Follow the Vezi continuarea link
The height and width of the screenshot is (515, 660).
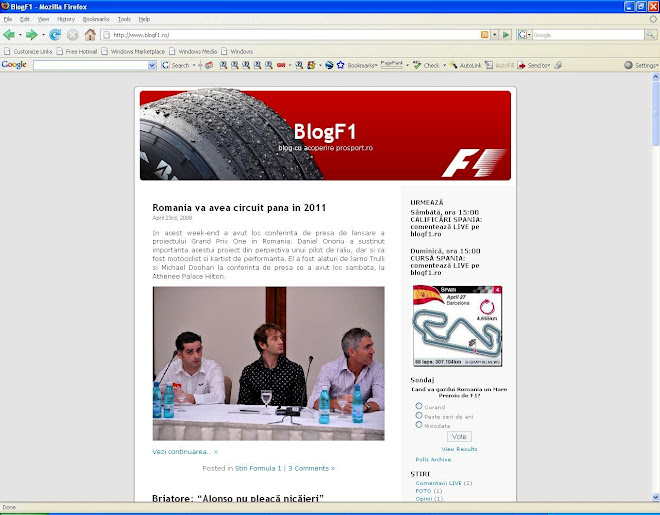tap(185, 451)
